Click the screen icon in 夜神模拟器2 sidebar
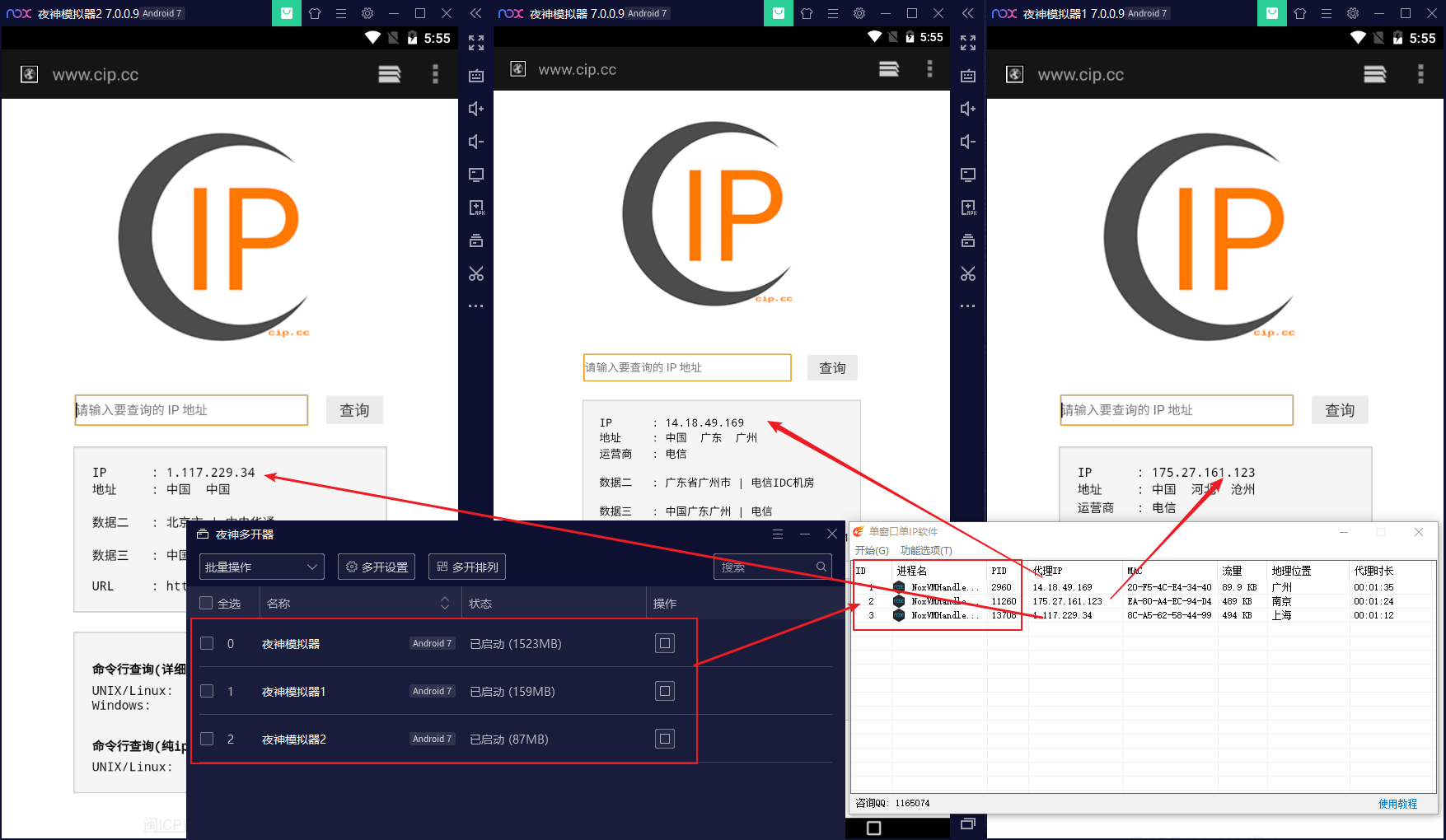 click(x=476, y=175)
